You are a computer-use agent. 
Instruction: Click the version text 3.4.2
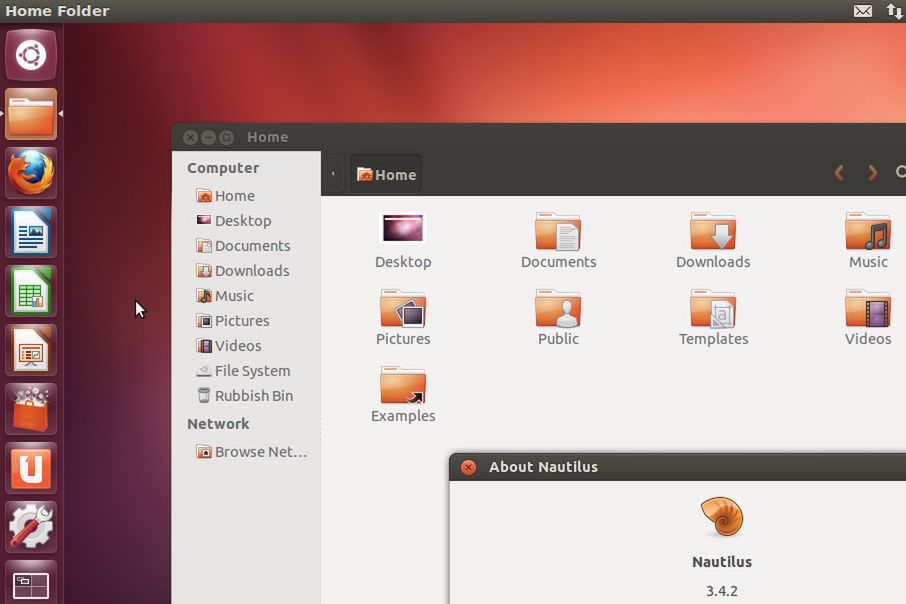(722, 591)
